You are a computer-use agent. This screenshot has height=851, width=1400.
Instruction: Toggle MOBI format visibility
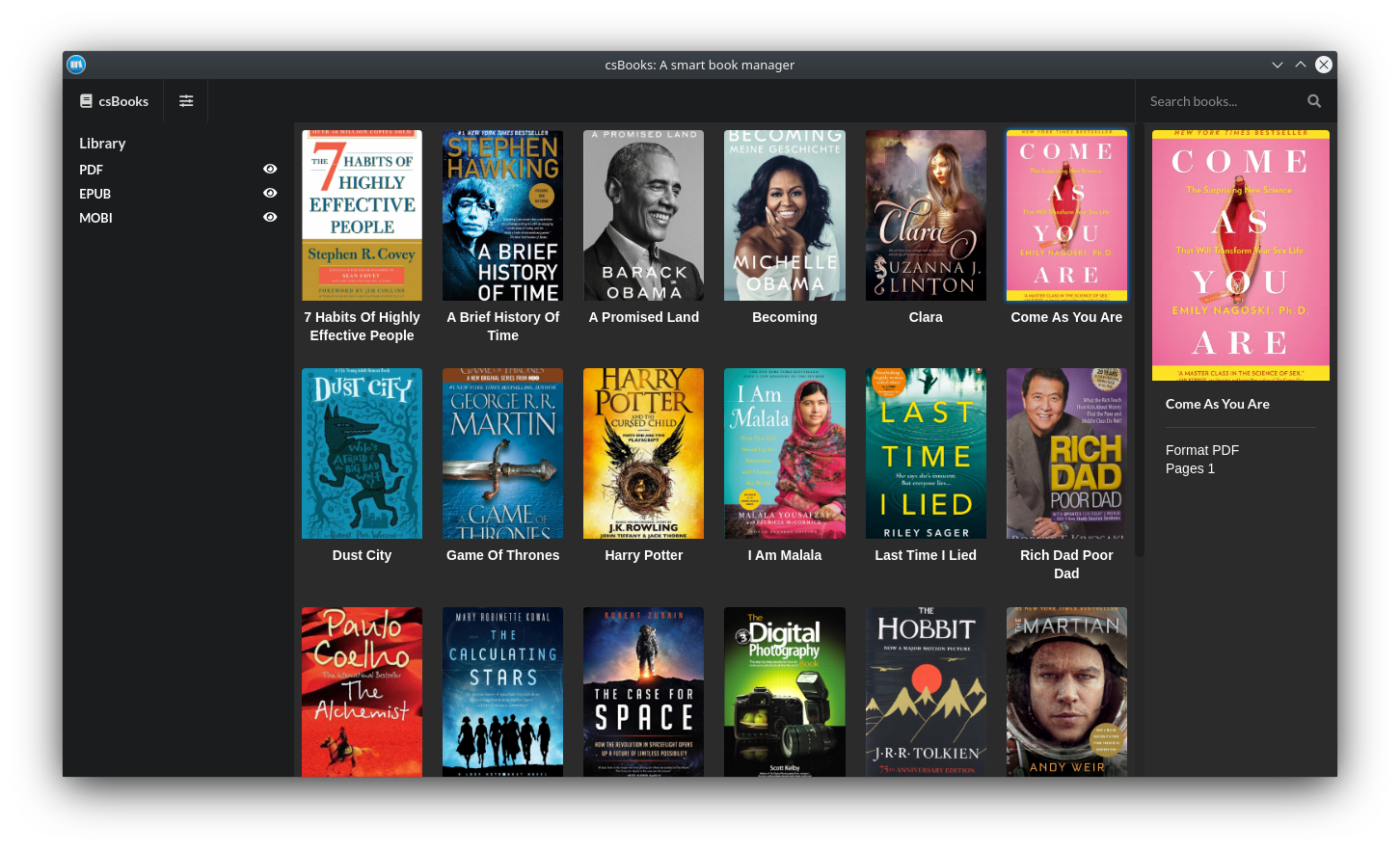click(x=270, y=217)
